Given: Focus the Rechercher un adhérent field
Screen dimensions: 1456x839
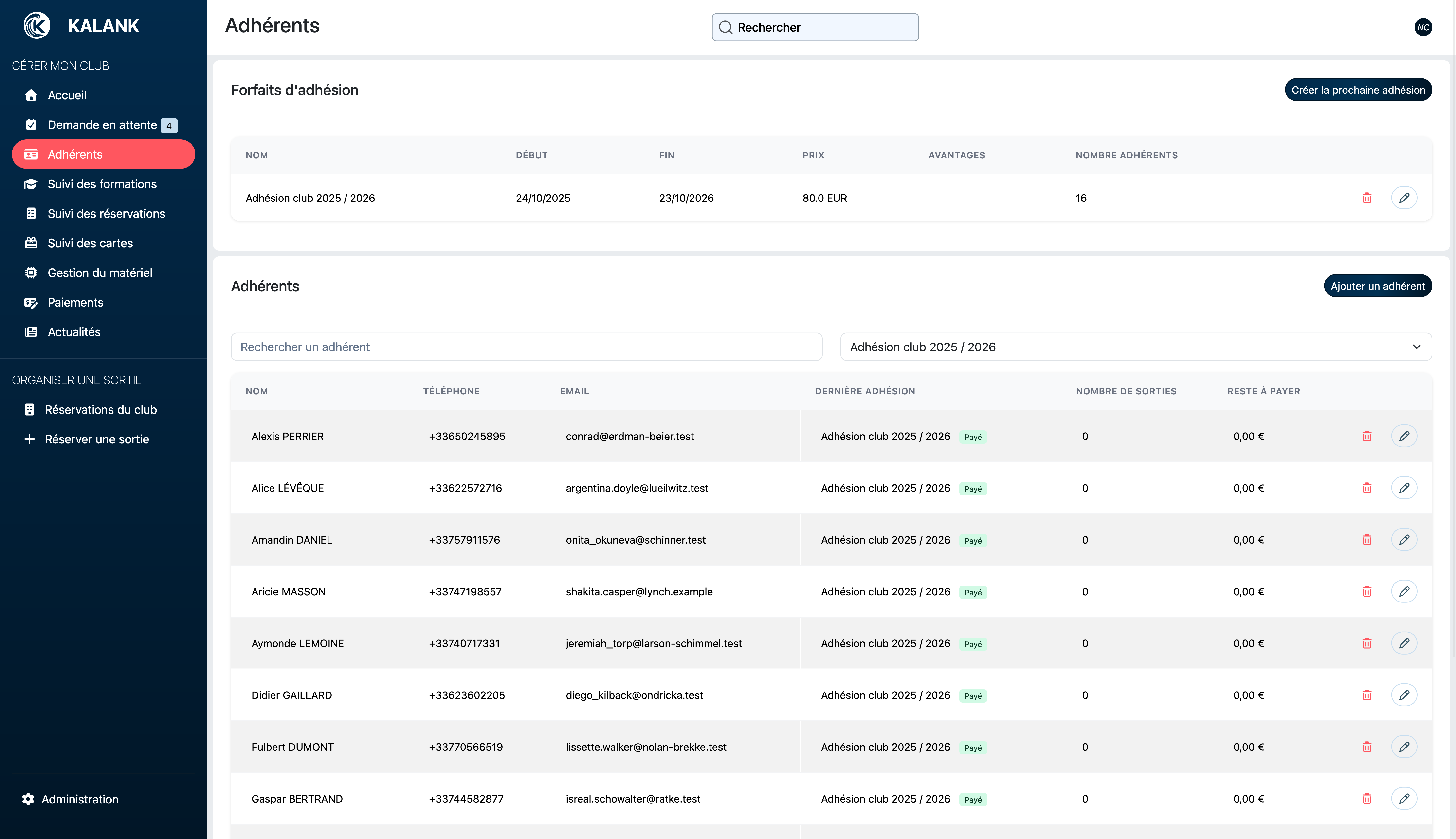Looking at the screenshot, I should (x=526, y=347).
